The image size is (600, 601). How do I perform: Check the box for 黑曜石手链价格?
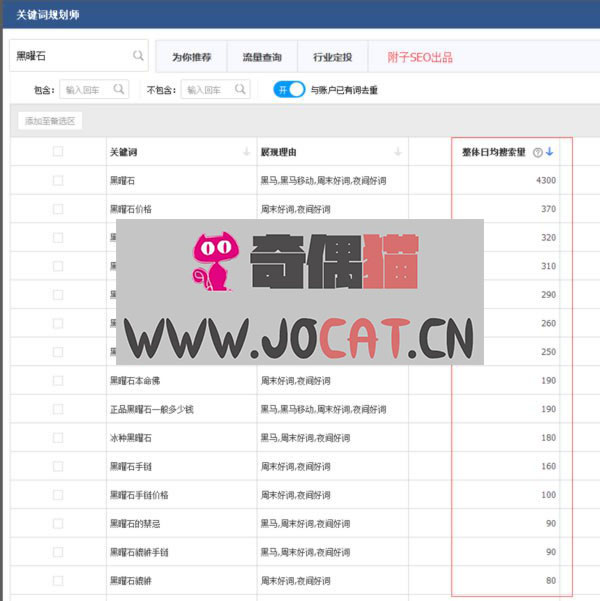click(58, 495)
